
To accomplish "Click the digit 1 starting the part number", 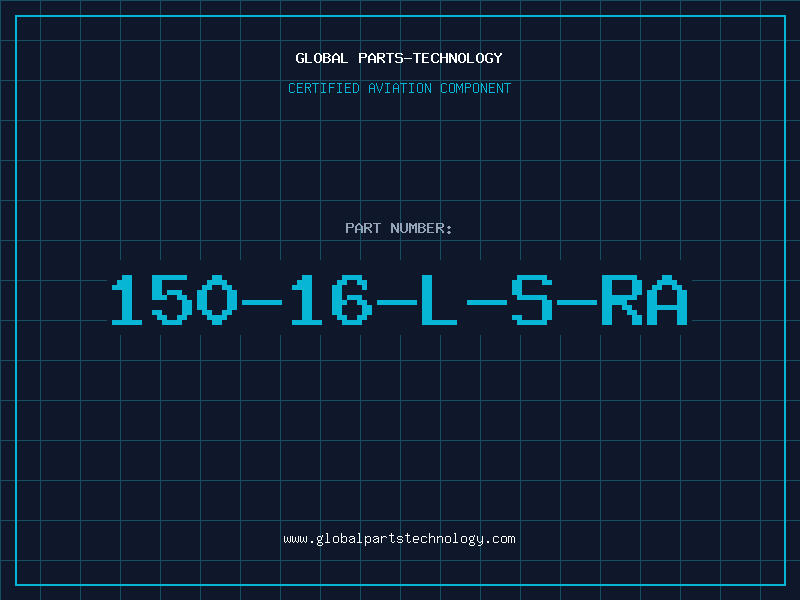I will 127,300.
